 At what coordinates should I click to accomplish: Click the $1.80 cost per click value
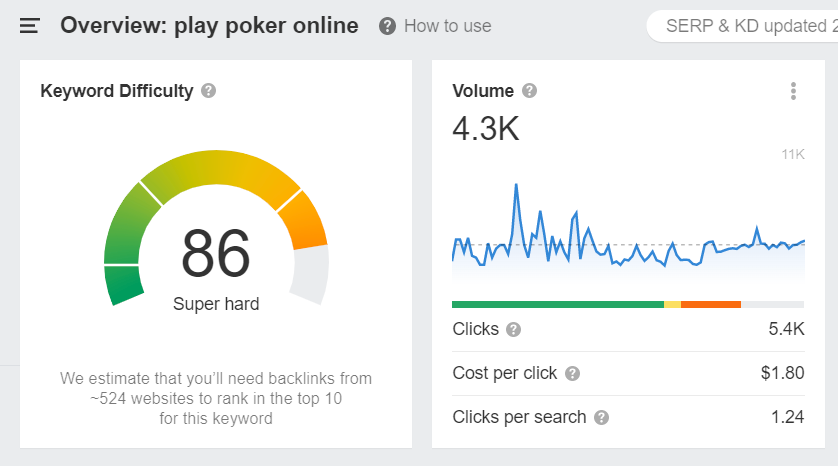click(x=782, y=372)
